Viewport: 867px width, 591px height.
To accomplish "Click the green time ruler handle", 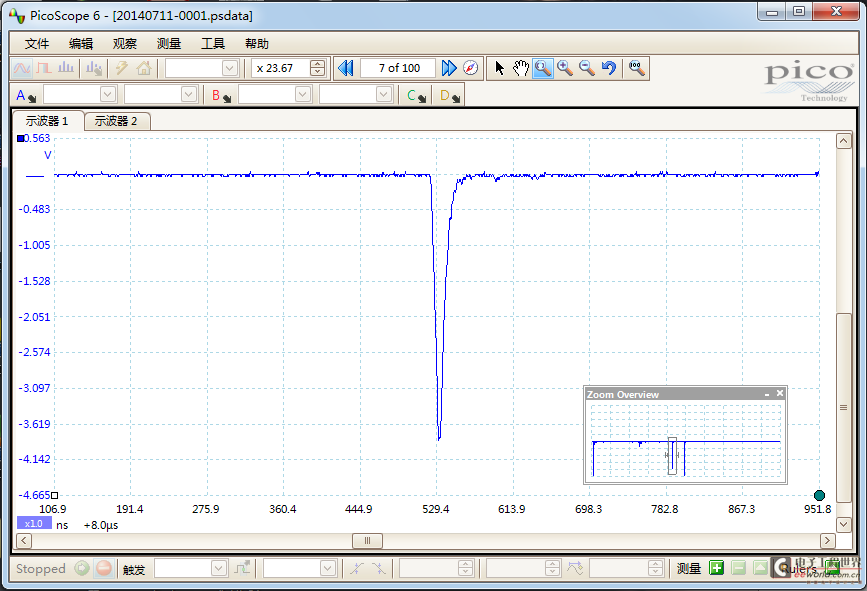I will [x=819, y=495].
